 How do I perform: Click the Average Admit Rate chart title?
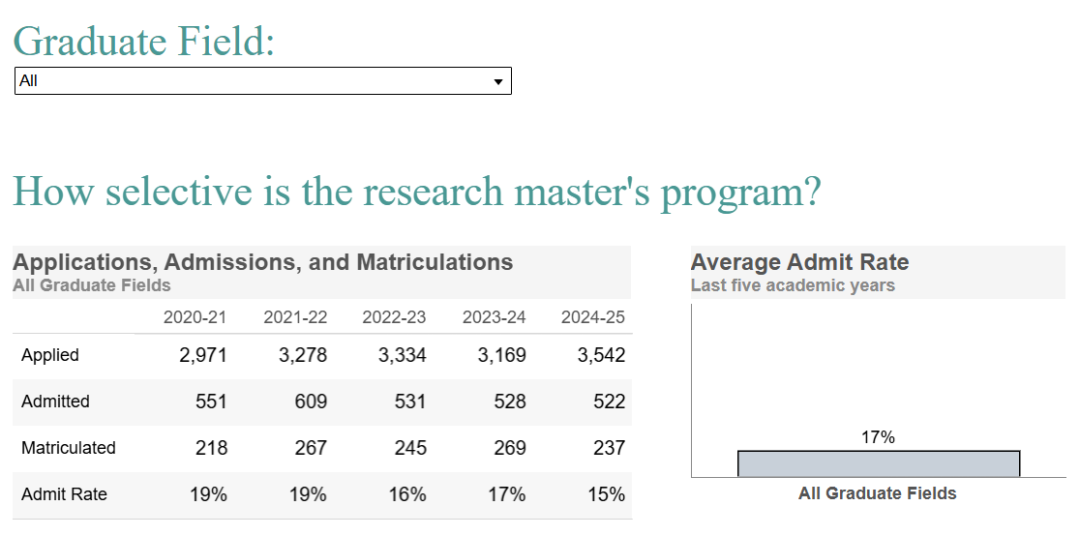(x=800, y=263)
